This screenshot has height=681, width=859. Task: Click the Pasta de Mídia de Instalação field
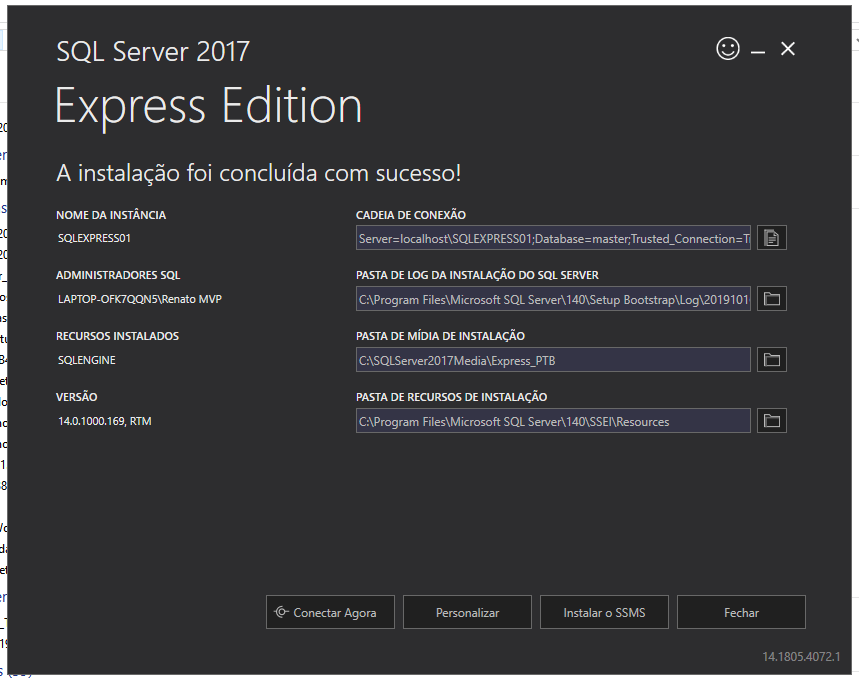pyautogui.click(x=553, y=359)
